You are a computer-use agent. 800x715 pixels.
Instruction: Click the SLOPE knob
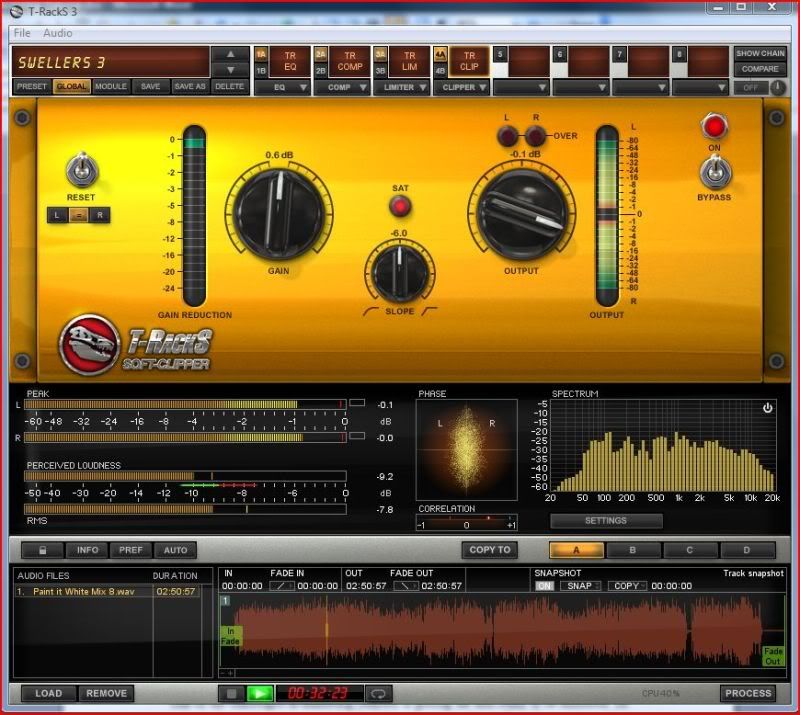[399, 273]
